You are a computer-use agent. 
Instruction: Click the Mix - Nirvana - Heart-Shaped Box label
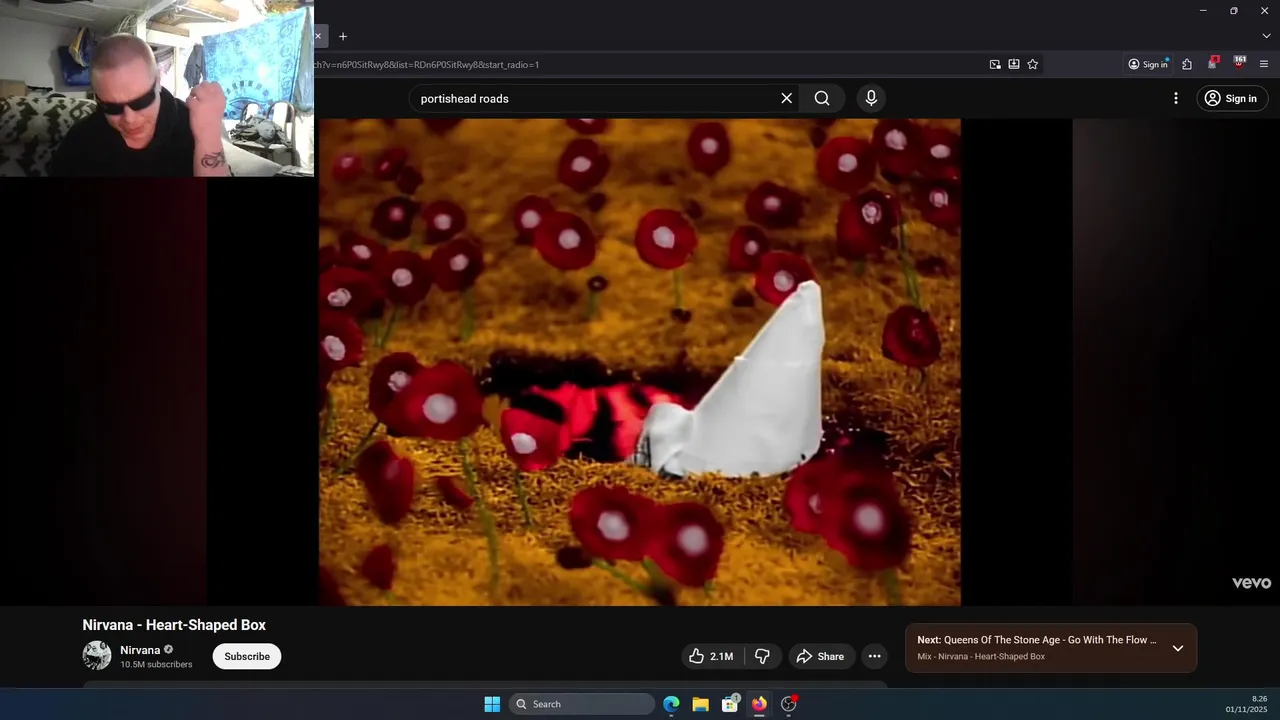(x=981, y=657)
